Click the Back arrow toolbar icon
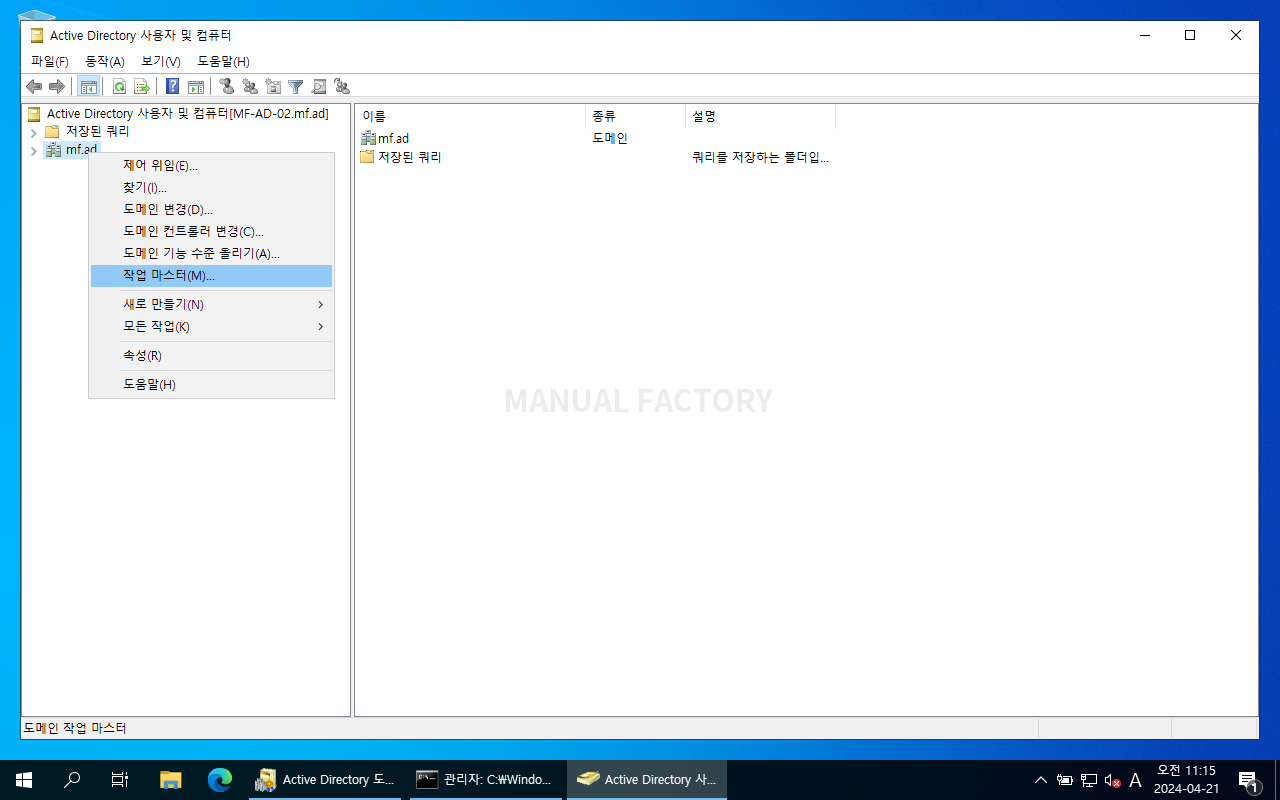 (34, 87)
